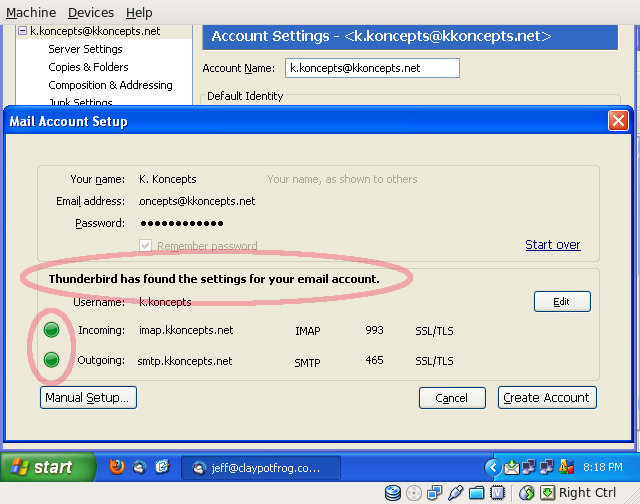Viewport: 640px width, 504px height.
Task: Select k.koncepts@kkoncepts.net in the account tree
Action: click(95, 31)
